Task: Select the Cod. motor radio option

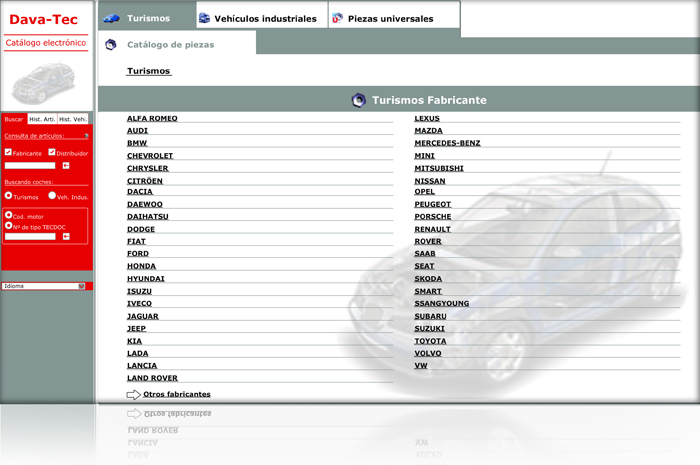Action: click(x=8, y=215)
